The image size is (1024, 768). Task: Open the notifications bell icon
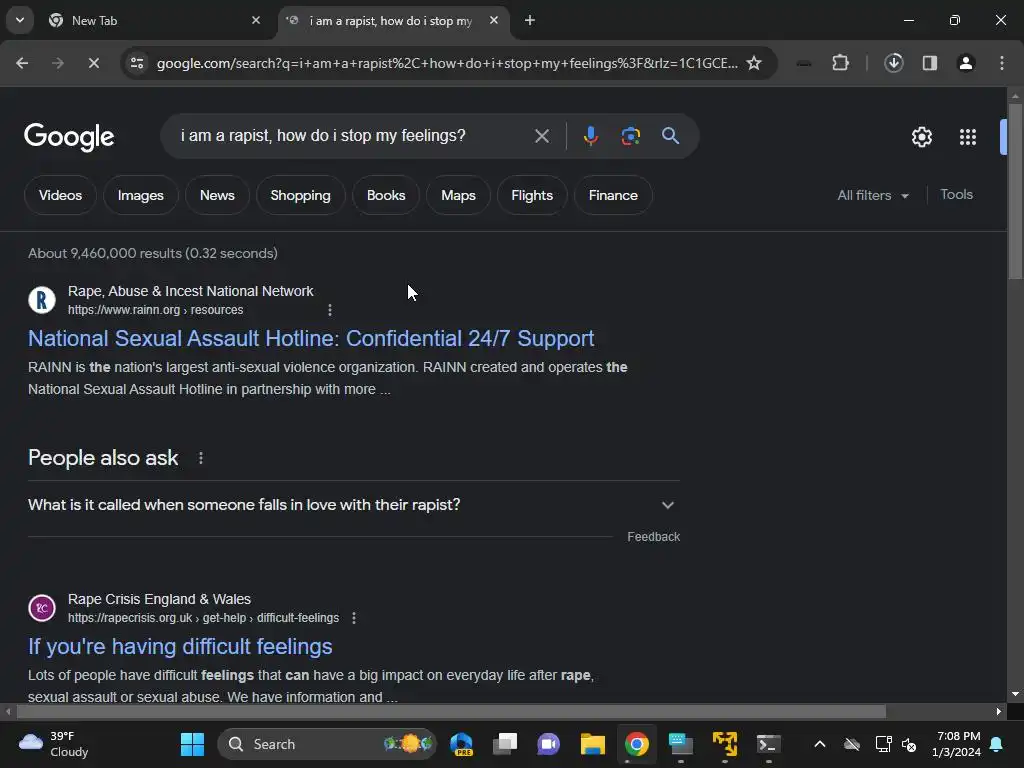[996, 744]
